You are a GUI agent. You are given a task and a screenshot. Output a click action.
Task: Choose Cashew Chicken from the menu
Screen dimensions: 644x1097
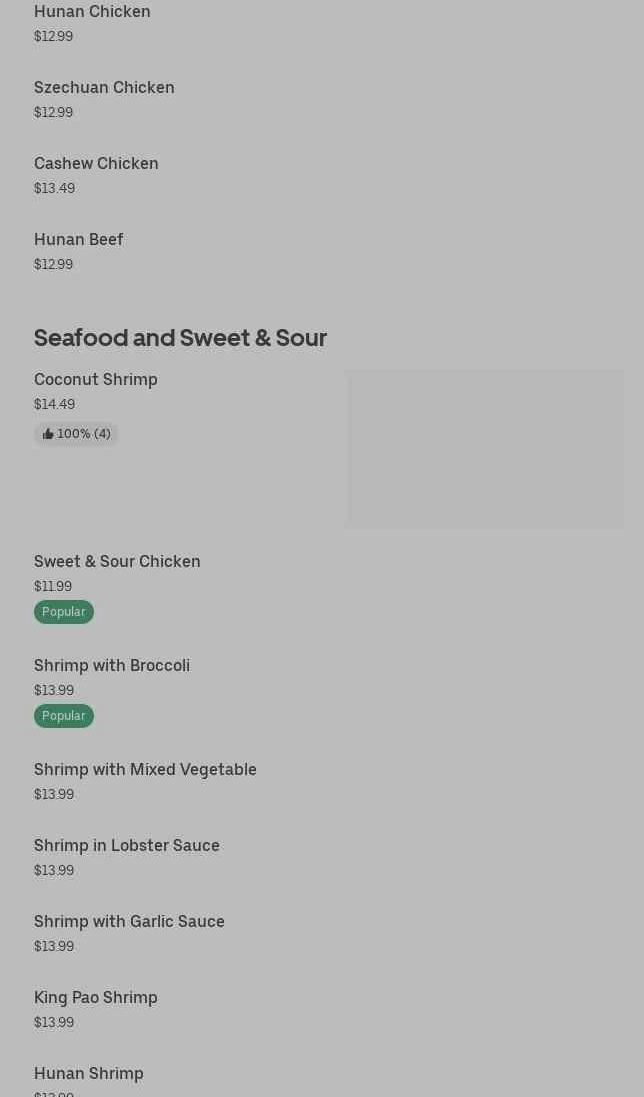pos(96,164)
